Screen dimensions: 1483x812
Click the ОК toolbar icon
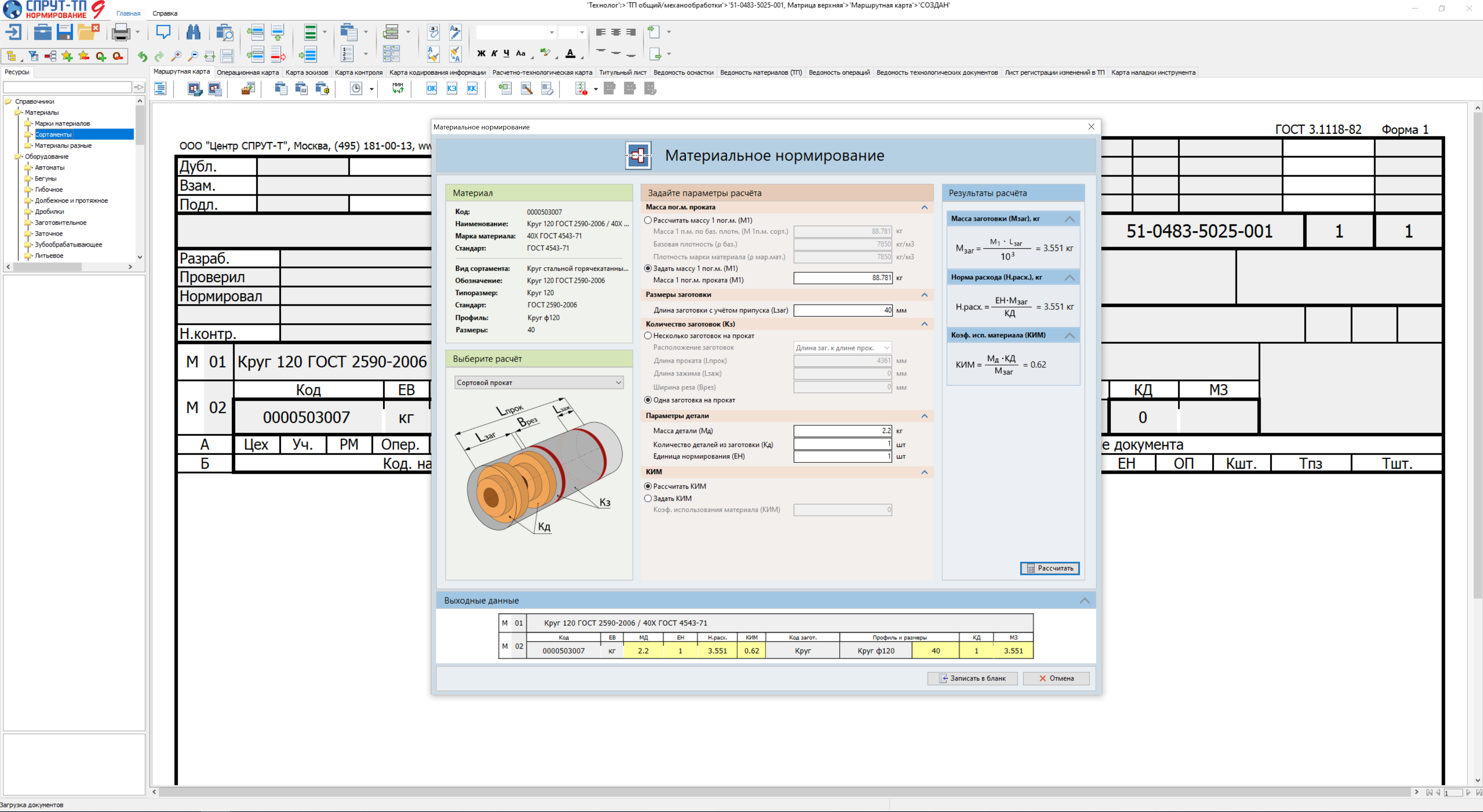pyautogui.click(x=431, y=89)
